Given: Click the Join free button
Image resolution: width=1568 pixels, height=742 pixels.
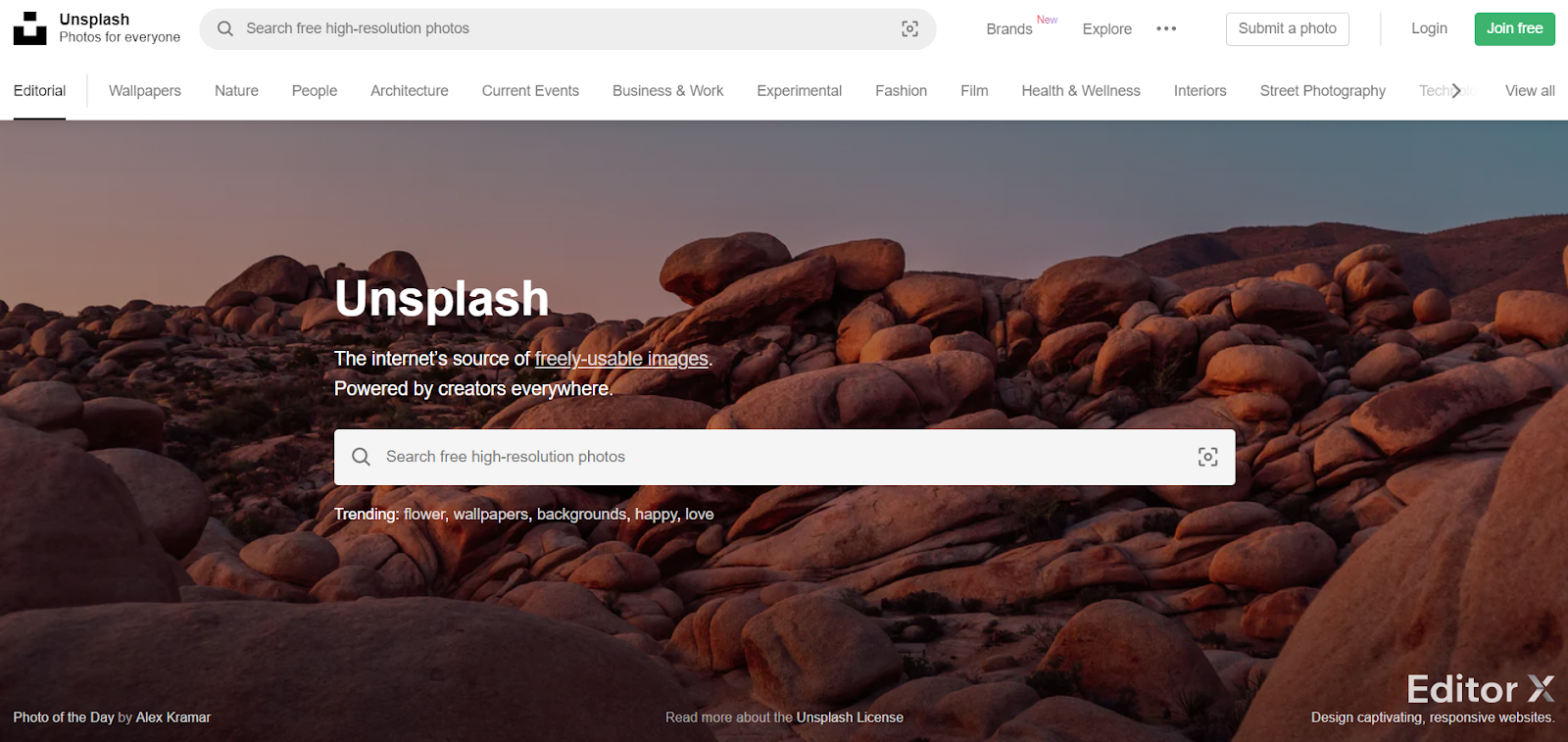Looking at the screenshot, I should (1515, 28).
